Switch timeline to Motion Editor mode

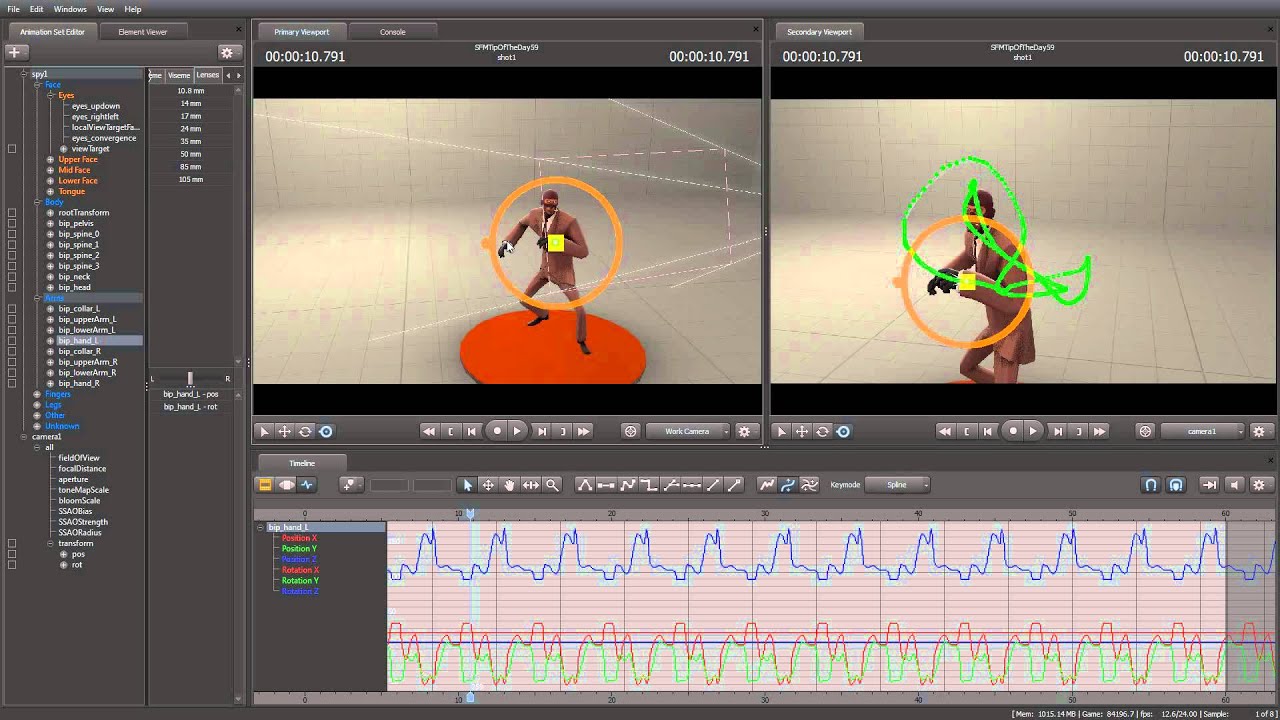pyautogui.click(x=286, y=485)
